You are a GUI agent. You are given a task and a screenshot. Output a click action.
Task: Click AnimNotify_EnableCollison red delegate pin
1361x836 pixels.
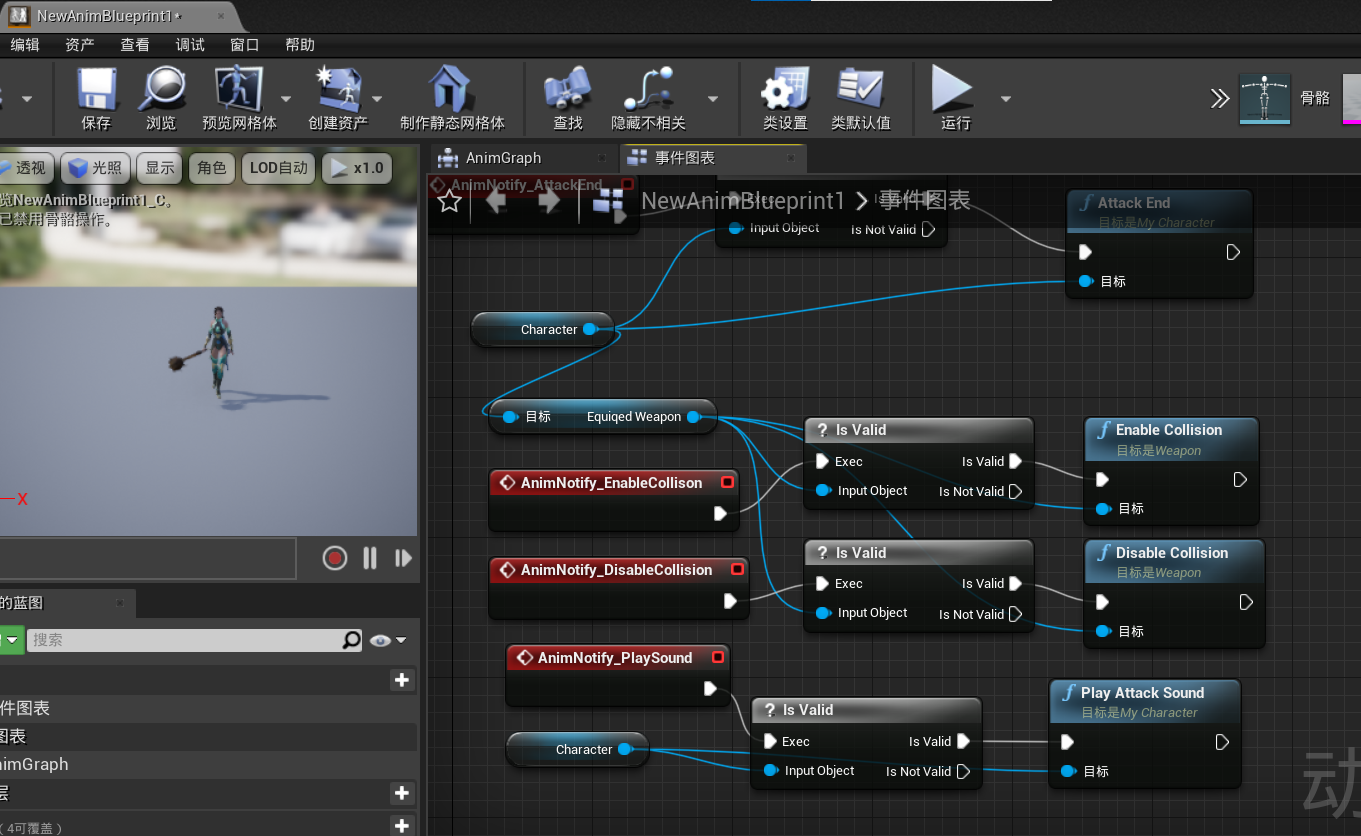[727, 483]
